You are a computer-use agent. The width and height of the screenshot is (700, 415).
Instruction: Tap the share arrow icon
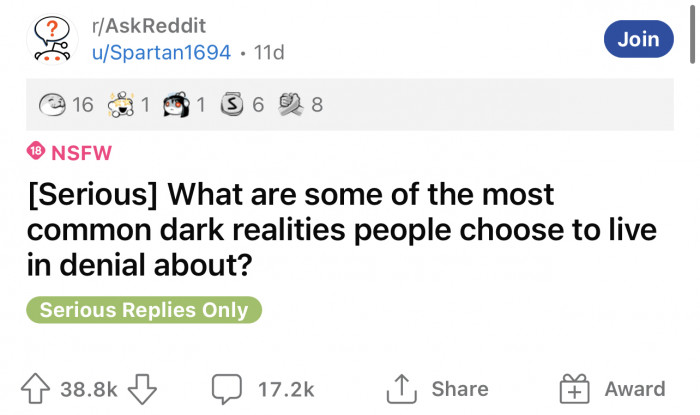click(401, 389)
